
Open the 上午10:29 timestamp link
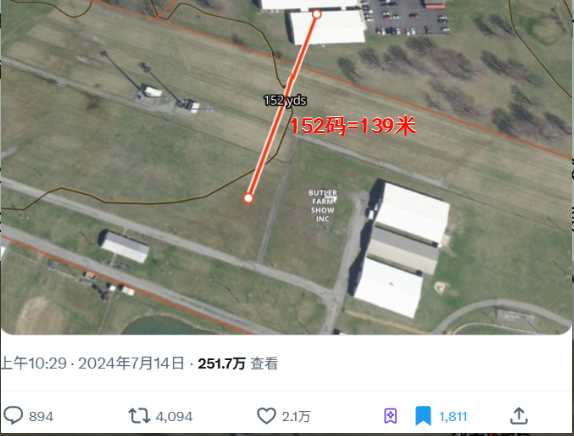(x=34, y=364)
